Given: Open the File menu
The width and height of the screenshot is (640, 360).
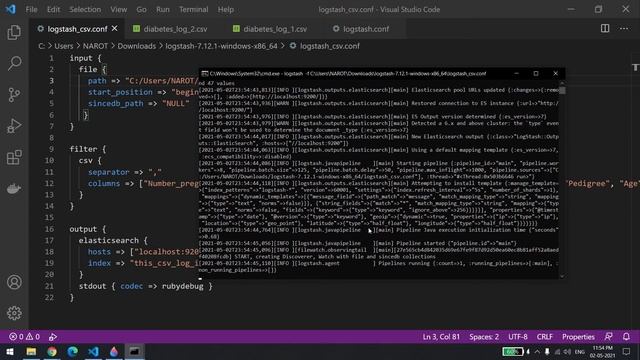Looking at the screenshot, I should coord(31,9).
